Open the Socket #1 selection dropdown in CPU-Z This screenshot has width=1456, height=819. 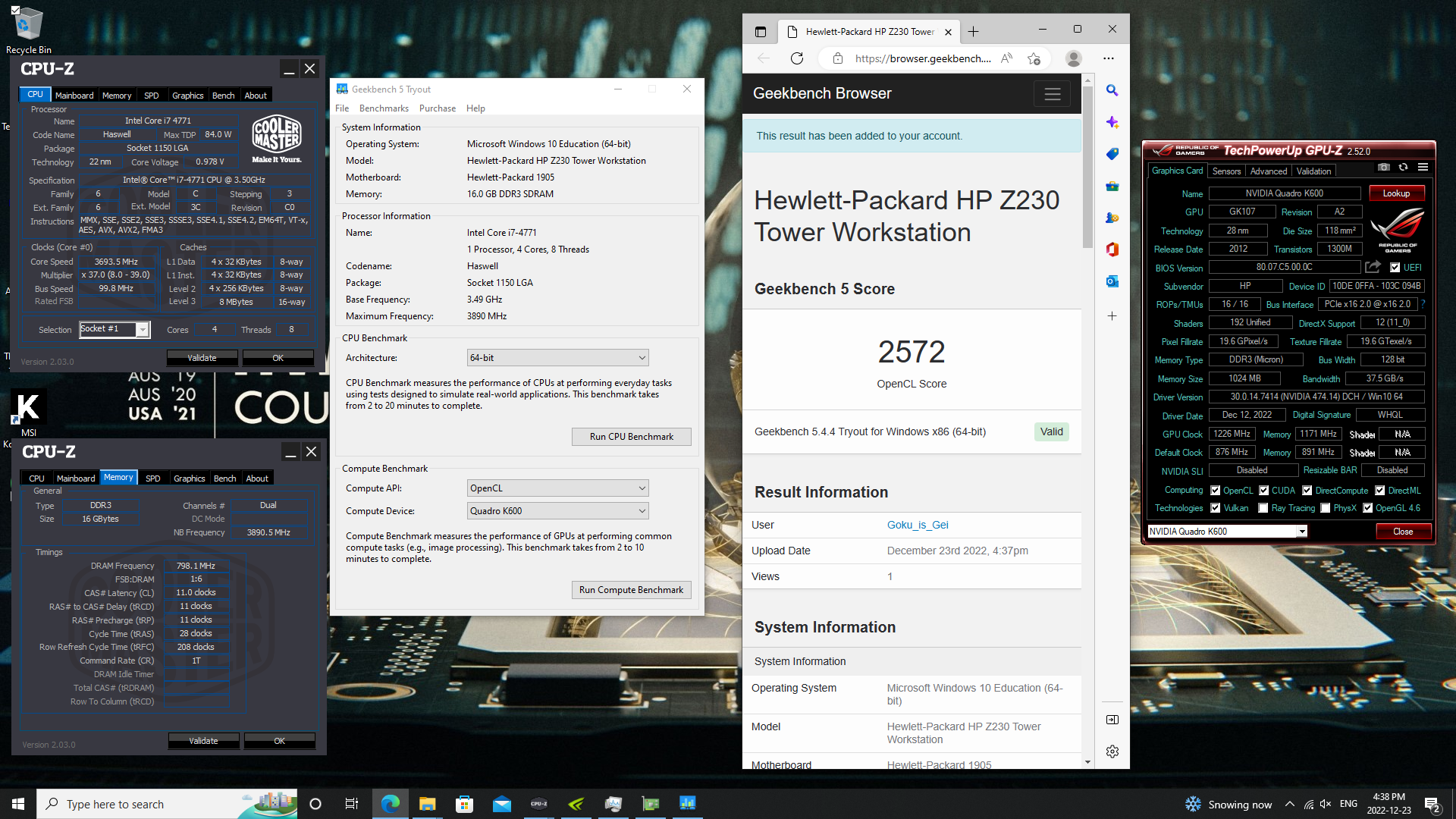tap(115, 329)
